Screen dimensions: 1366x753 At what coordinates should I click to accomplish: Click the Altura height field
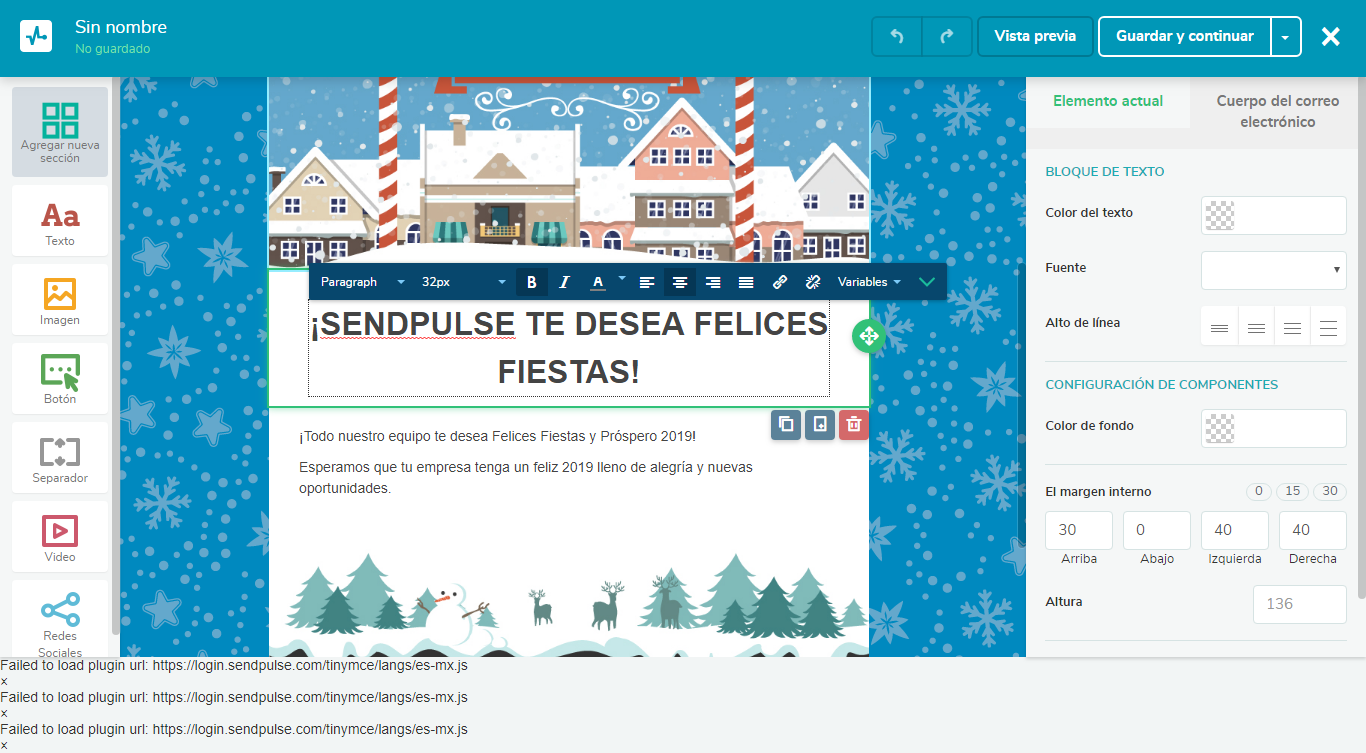1300,604
